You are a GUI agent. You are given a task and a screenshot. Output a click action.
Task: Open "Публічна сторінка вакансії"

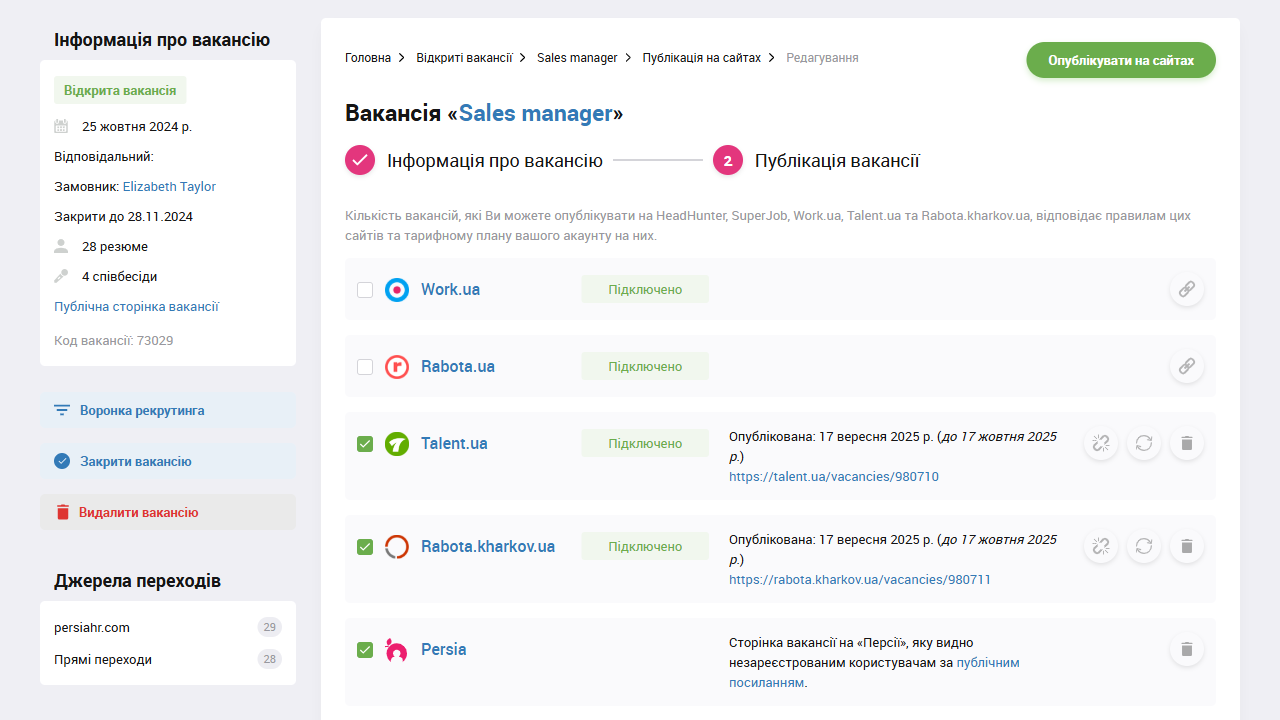click(137, 306)
